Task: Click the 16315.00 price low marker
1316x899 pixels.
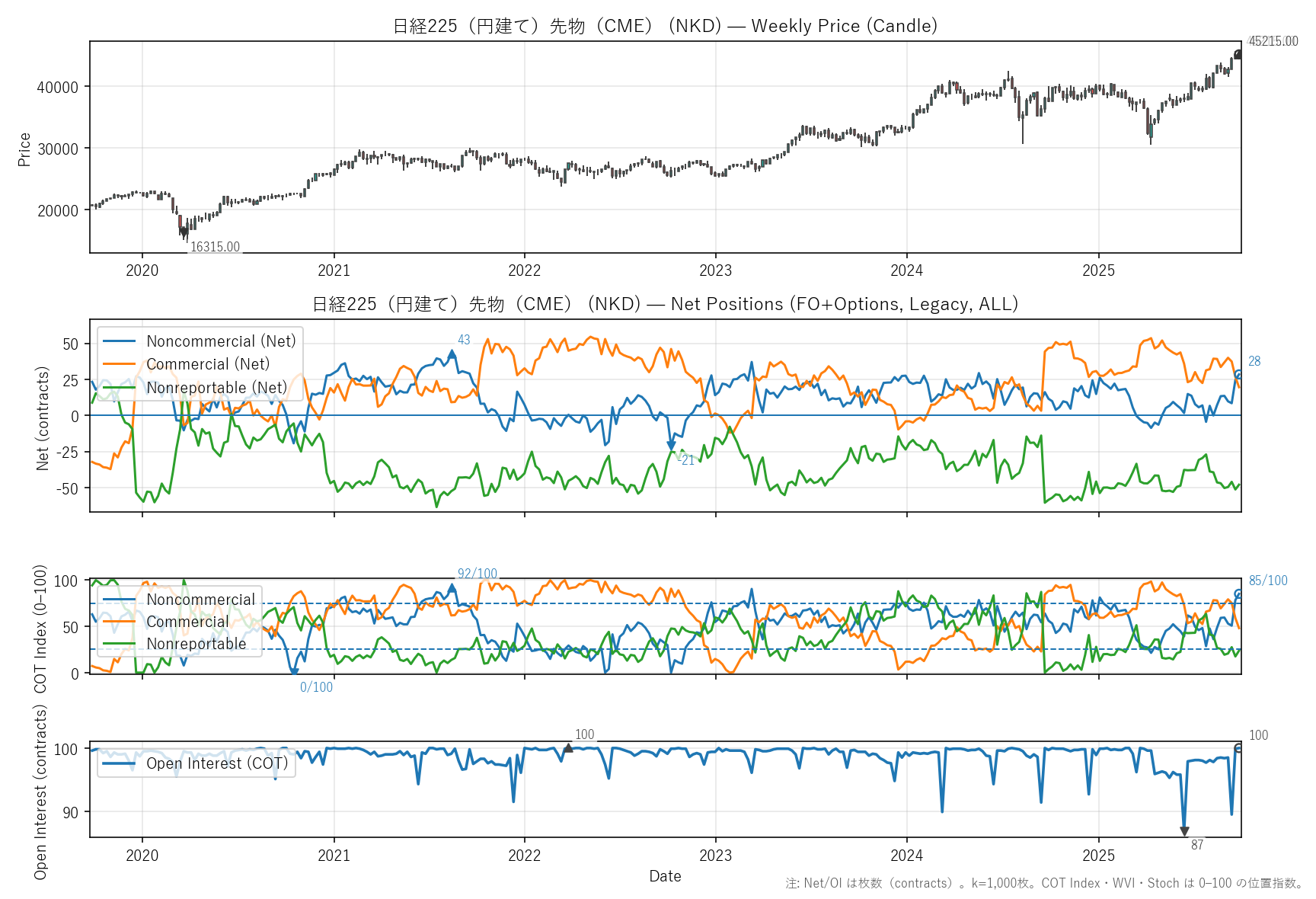Action: 184,232
